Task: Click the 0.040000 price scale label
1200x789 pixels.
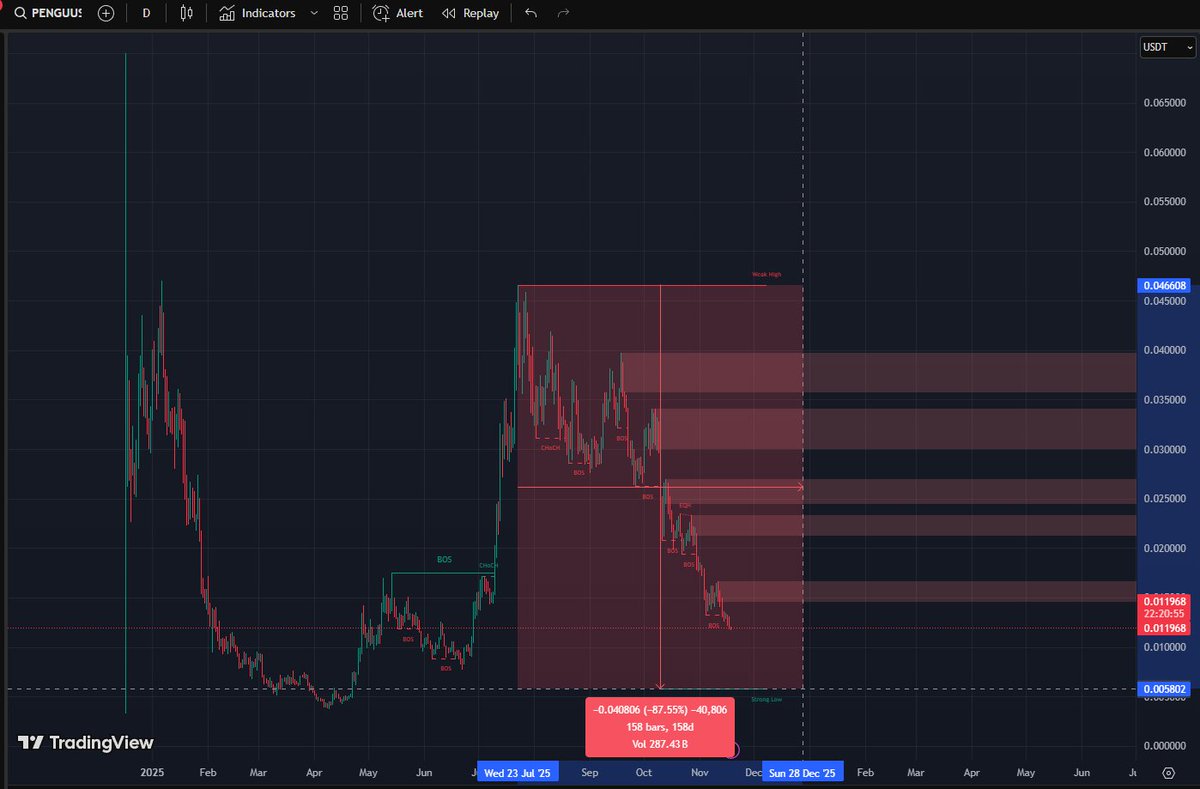Action: tap(1164, 350)
